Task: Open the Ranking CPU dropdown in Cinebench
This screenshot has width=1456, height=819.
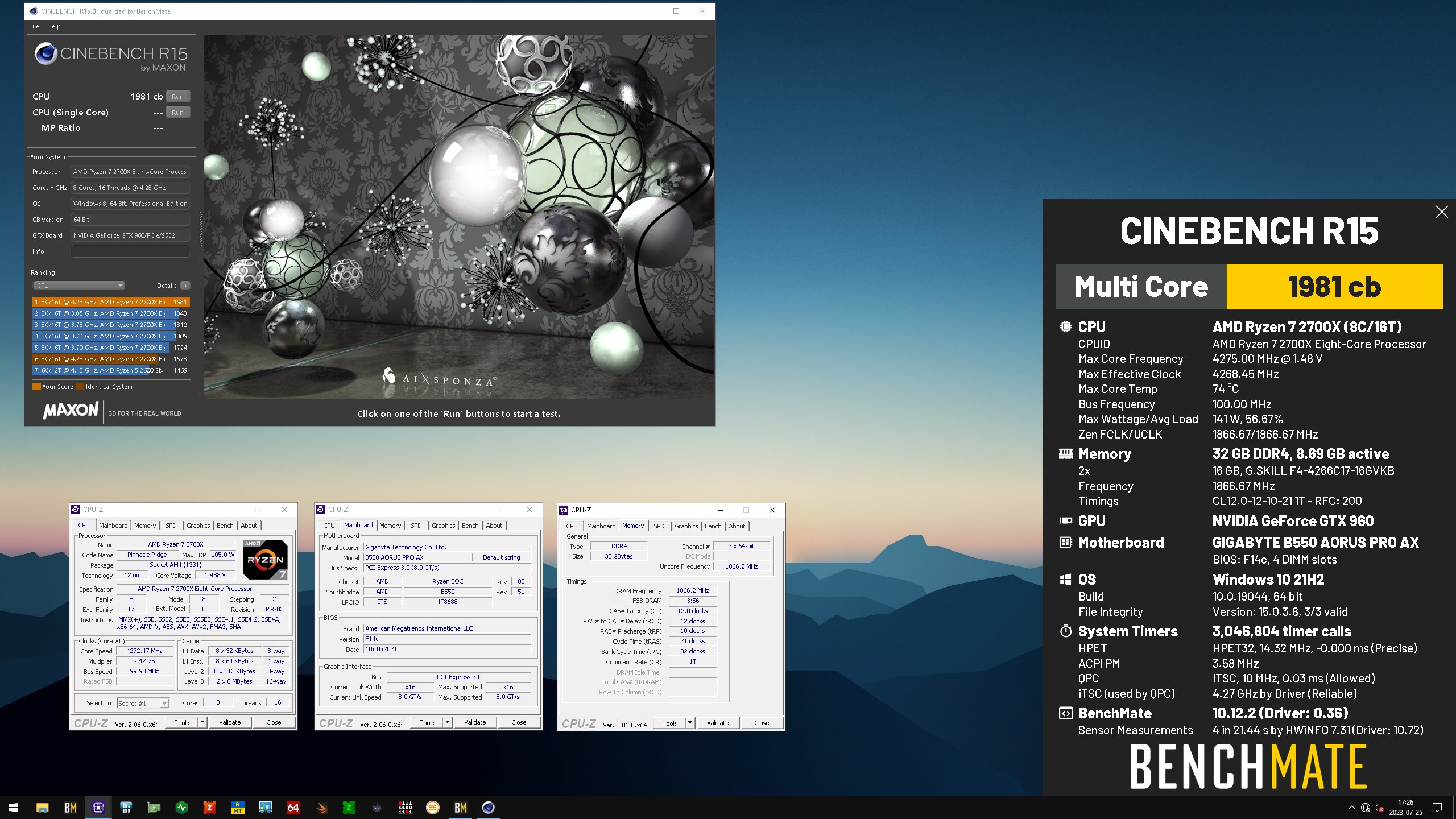Action: coord(78,286)
